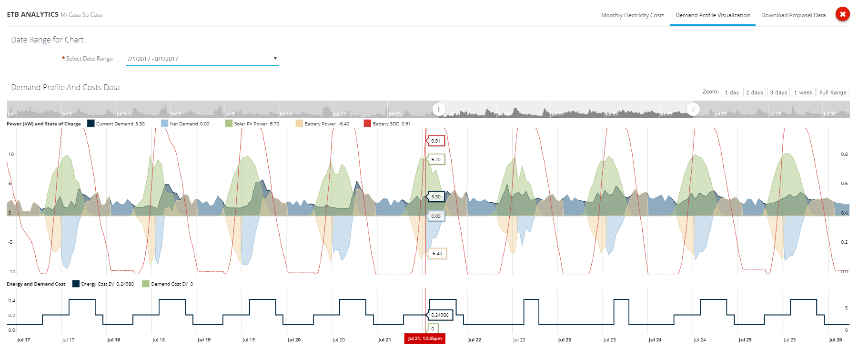The width and height of the screenshot is (858, 360).
Task: Set zoom to Full Range
Action: pyautogui.click(x=832, y=92)
